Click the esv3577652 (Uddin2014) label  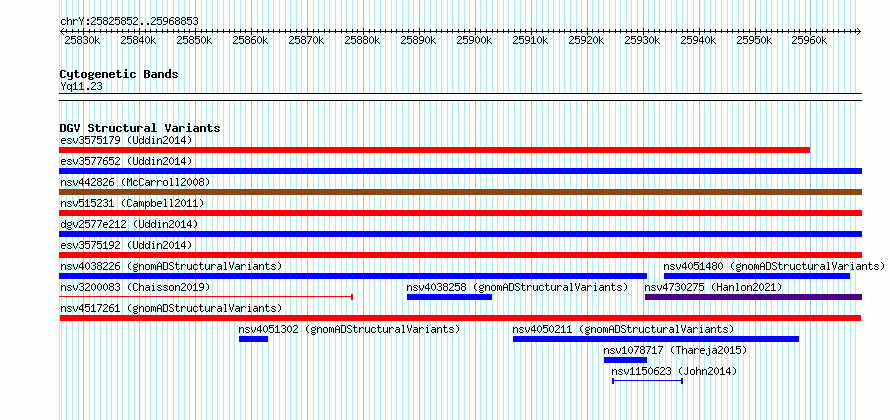126,161
